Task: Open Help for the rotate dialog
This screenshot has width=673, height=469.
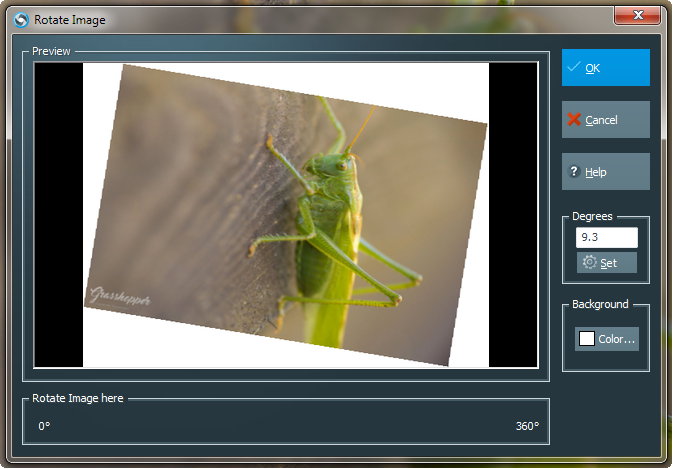Action: click(x=605, y=172)
